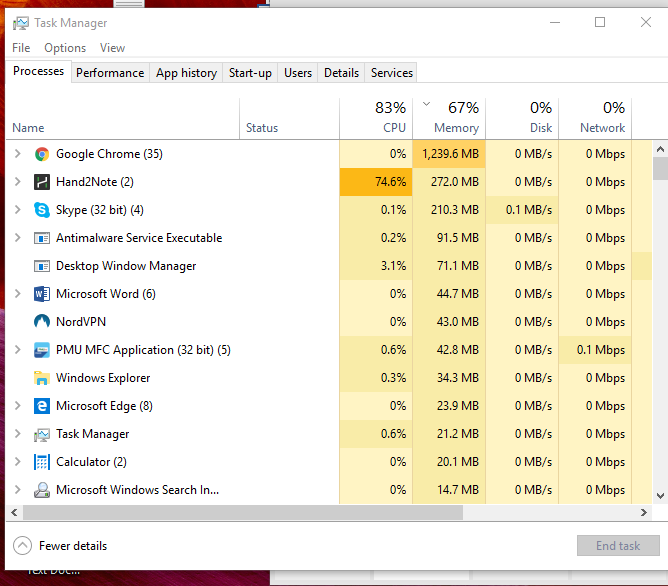Click the 0.1 Mbps network cell
This screenshot has height=586, width=668.
point(595,350)
